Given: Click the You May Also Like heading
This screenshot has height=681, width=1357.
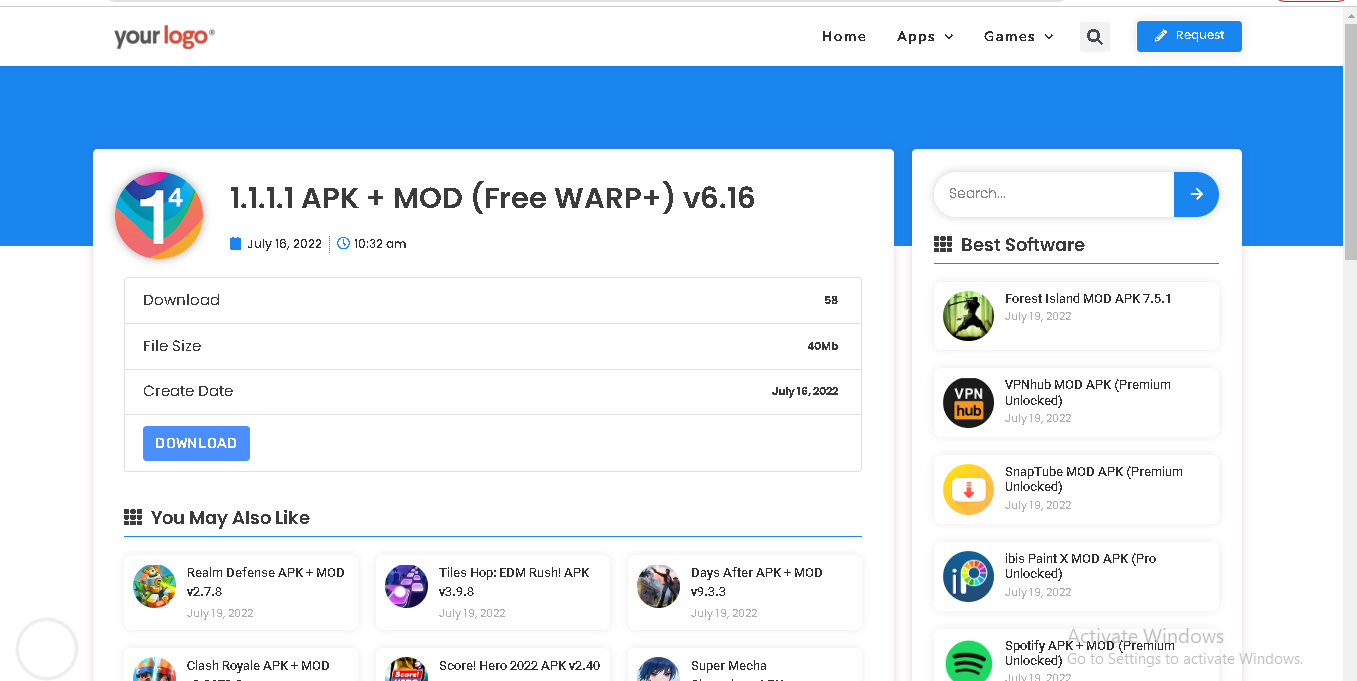Looking at the screenshot, I should pyautogui.click(x=230, y=518).
